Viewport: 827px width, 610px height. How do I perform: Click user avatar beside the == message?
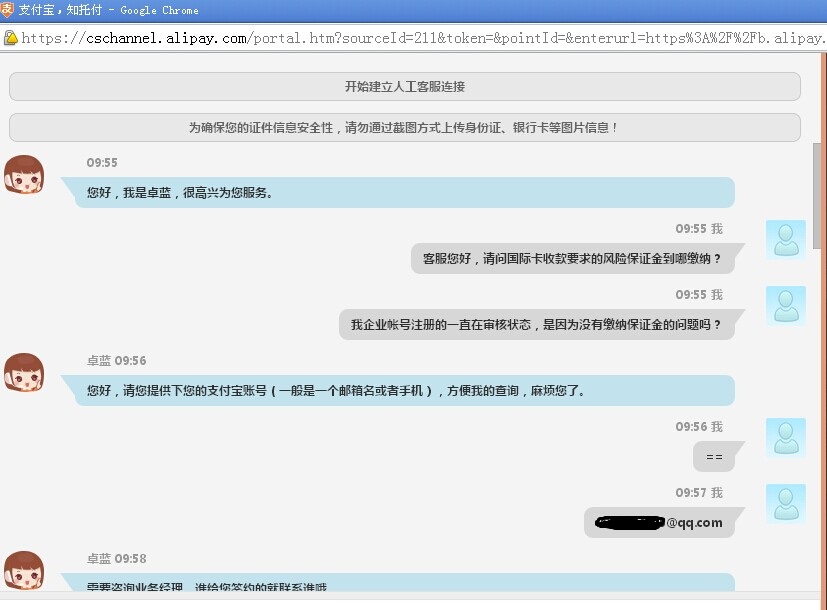click(785, 438)
